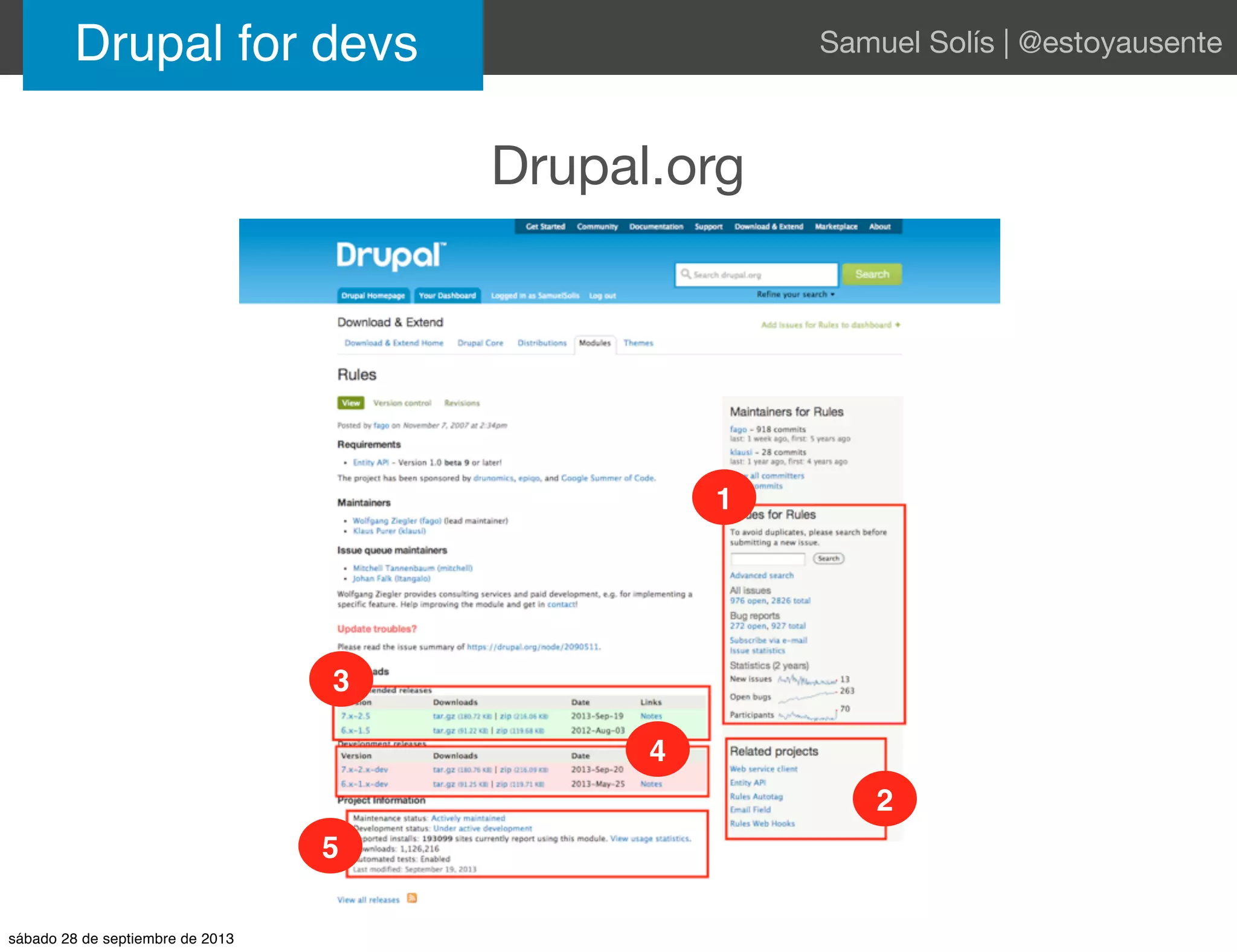The image size is (1237, 952).
Task: Open Notes for 6.x-1.x-dev release
Action: click(x=651, y=784)
